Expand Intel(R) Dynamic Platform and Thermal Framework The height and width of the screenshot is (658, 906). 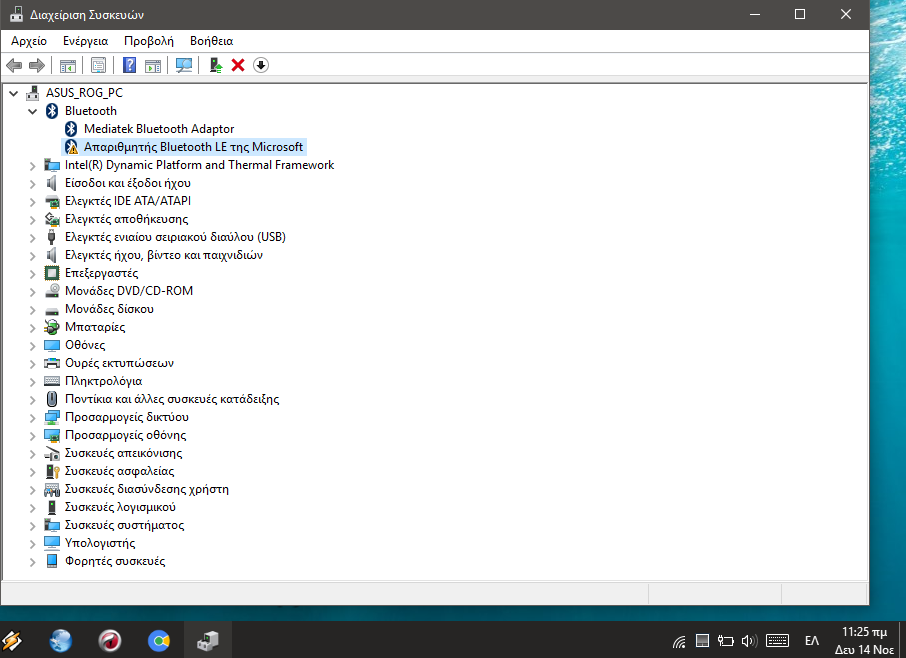pyautogui.click(x=32, y=166)
